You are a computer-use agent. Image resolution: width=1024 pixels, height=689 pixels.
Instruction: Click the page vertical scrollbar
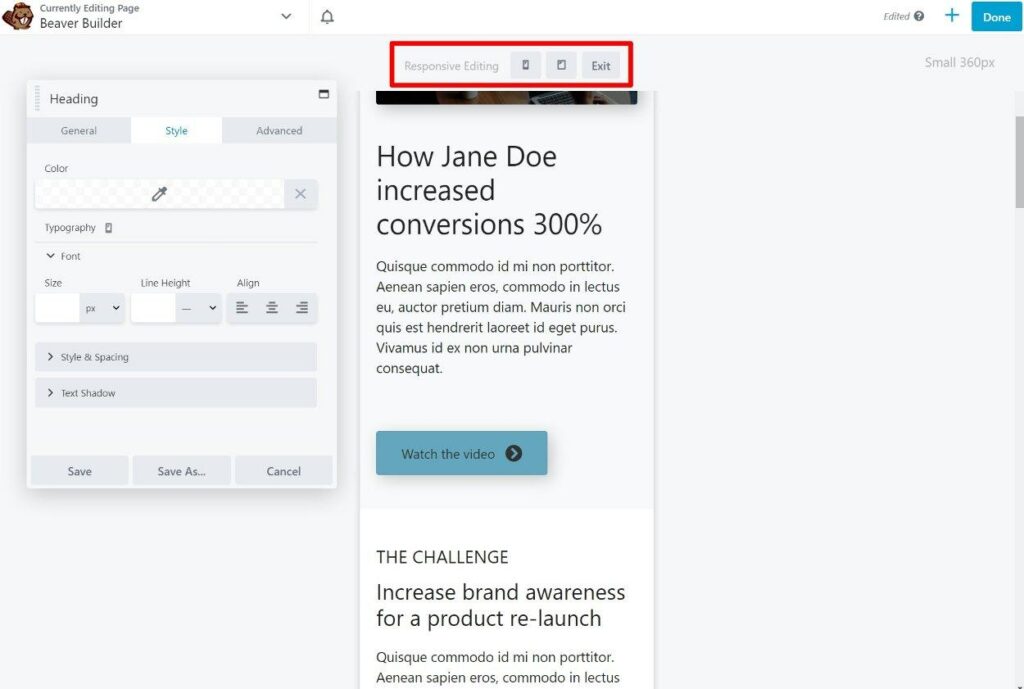pos(1019,163)
